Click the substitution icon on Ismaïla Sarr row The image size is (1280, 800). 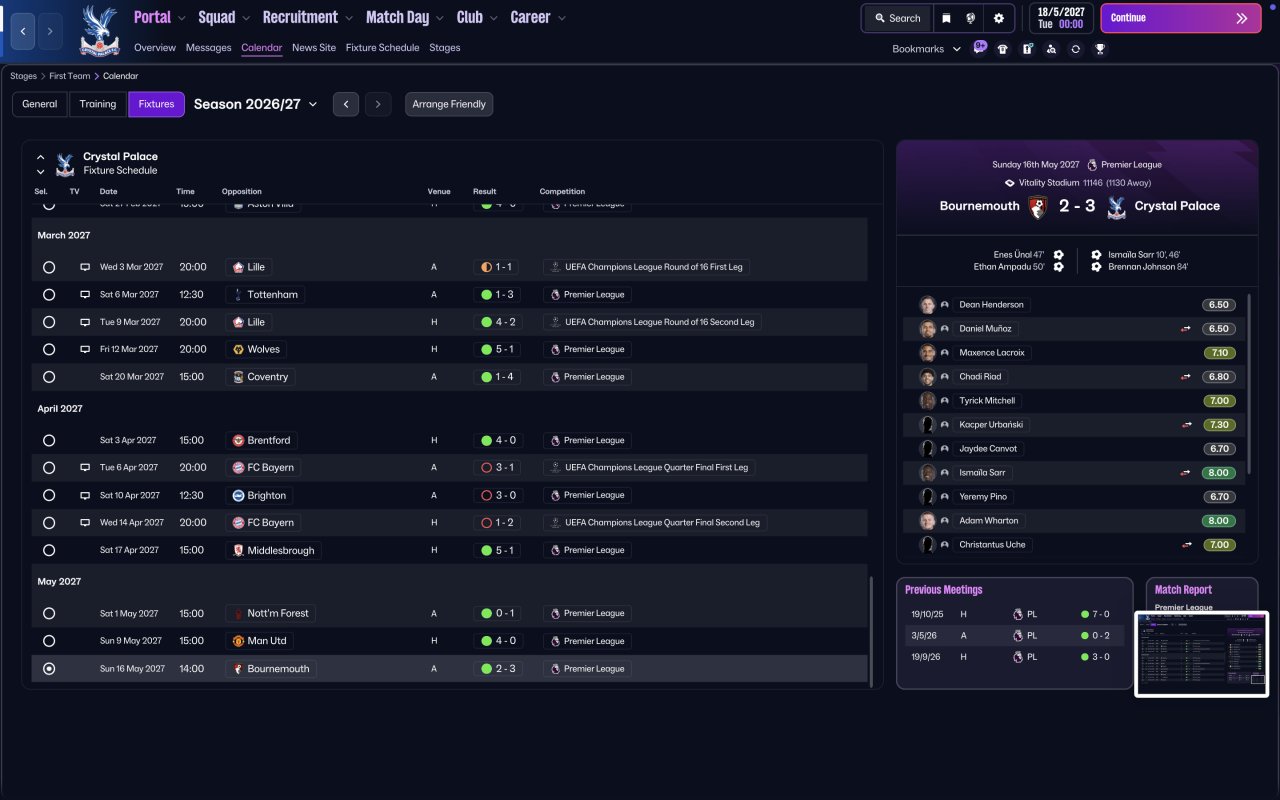coord(1186,473)
